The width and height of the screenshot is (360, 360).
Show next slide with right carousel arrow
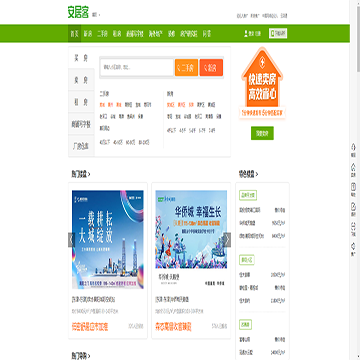click(227, 240)
